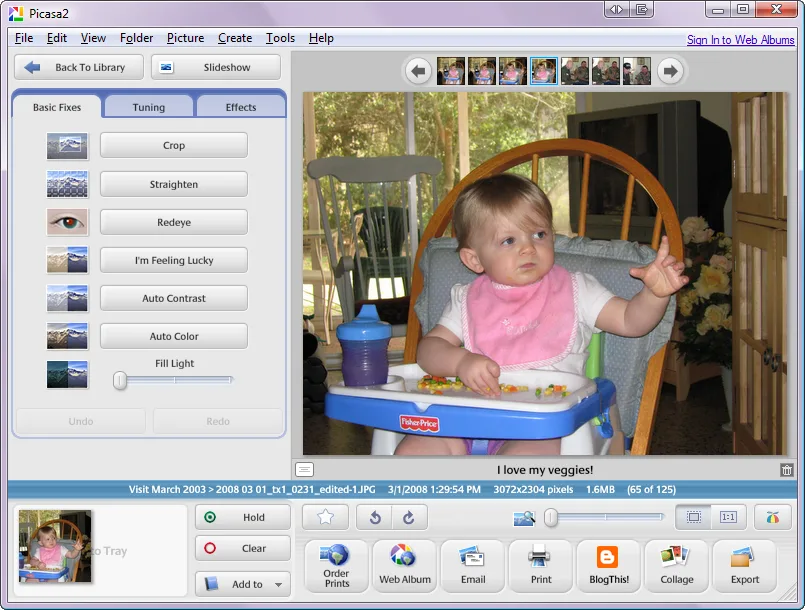Viewport: 805px width, 610px height.
Task: Expand the Add to dropdown arrow
Action: pos(278,584)
